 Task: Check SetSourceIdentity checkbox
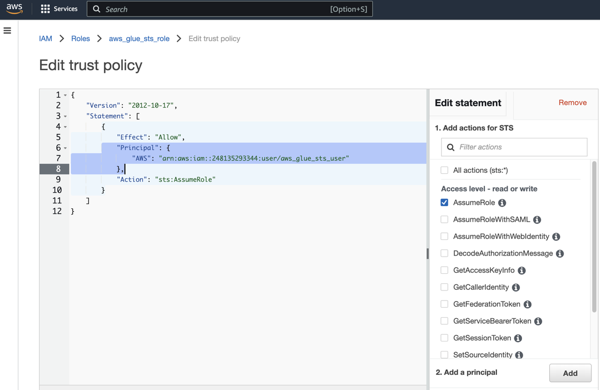click(x=444, y=355)
